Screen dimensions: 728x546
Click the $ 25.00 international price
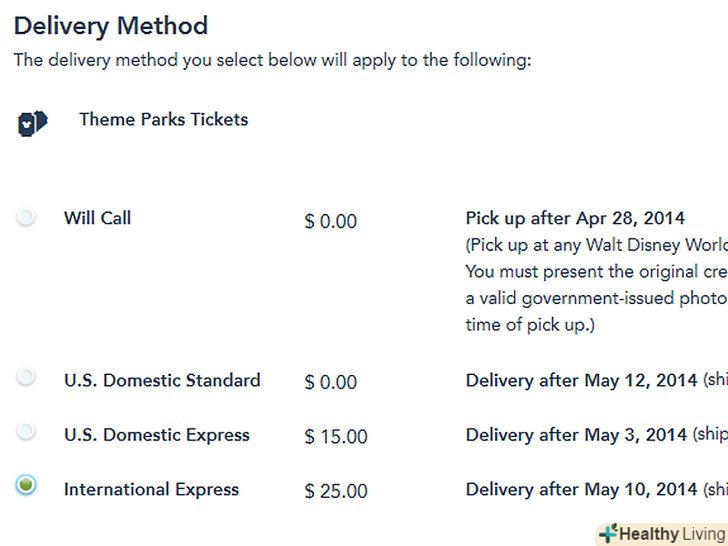tap(336, 491)
